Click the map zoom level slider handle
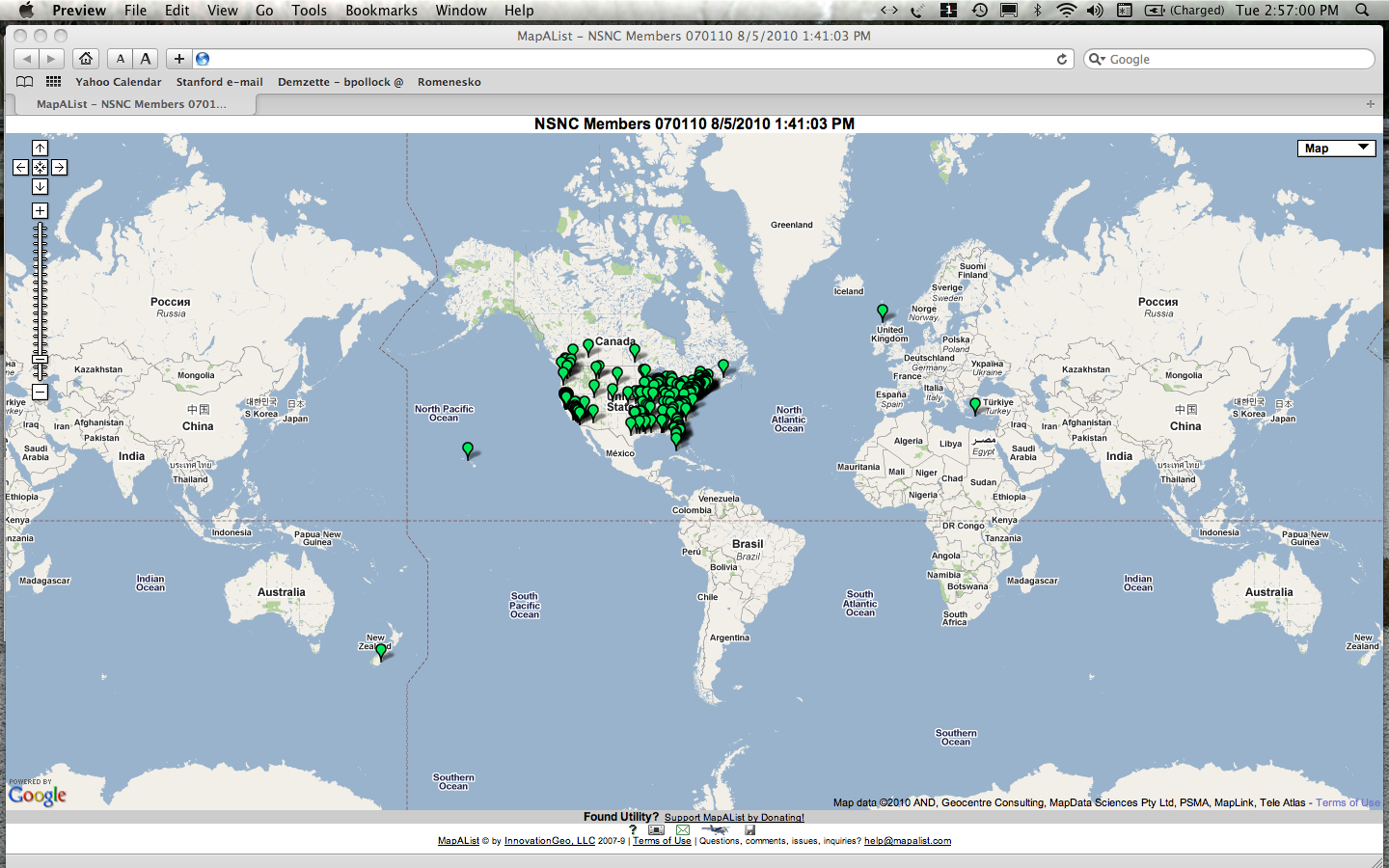Image resolution: width=1389 pixels, height=868 pixels. [40, 358]
